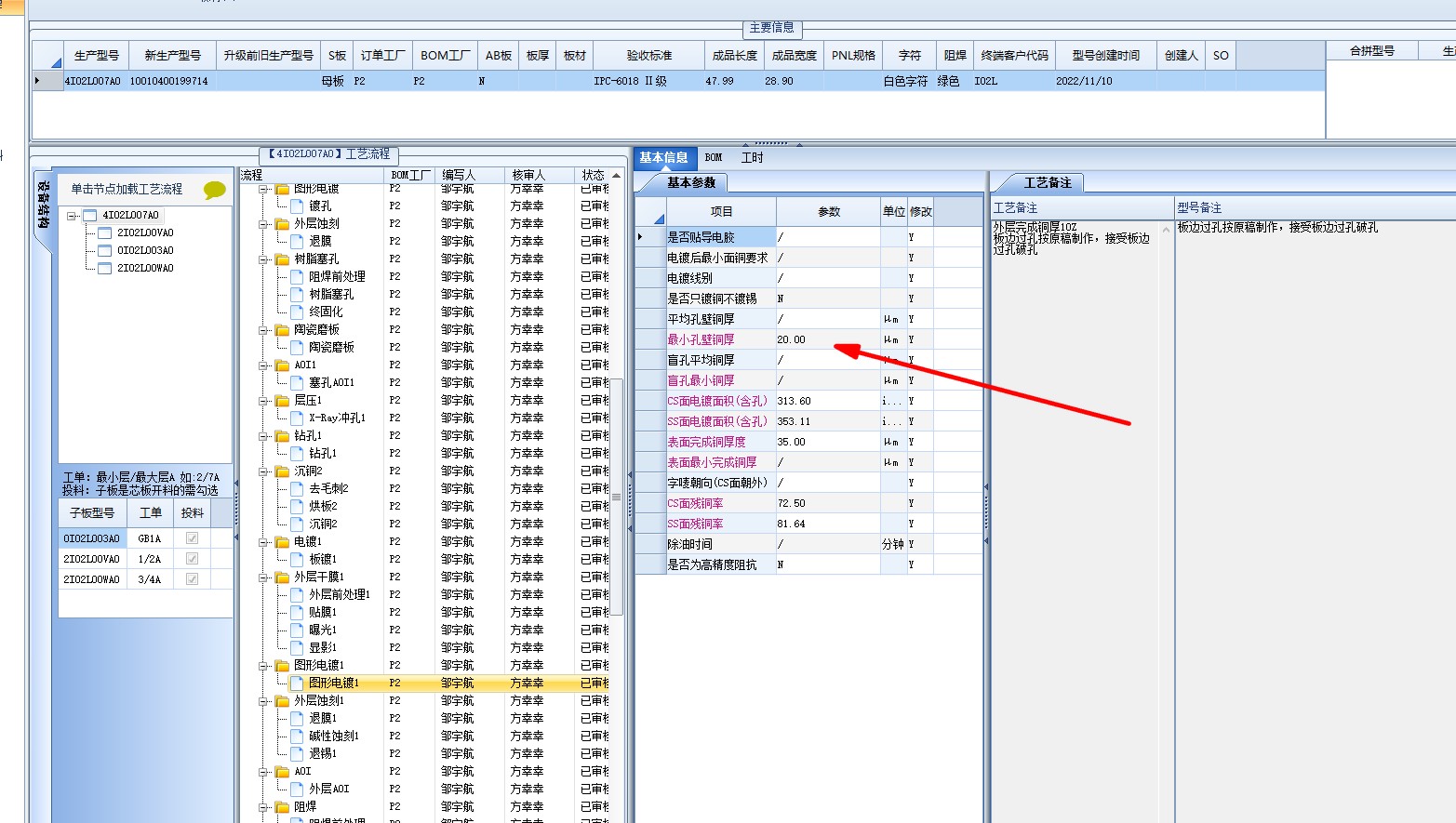Click document icon of 阻焊前处理 step

298,277
